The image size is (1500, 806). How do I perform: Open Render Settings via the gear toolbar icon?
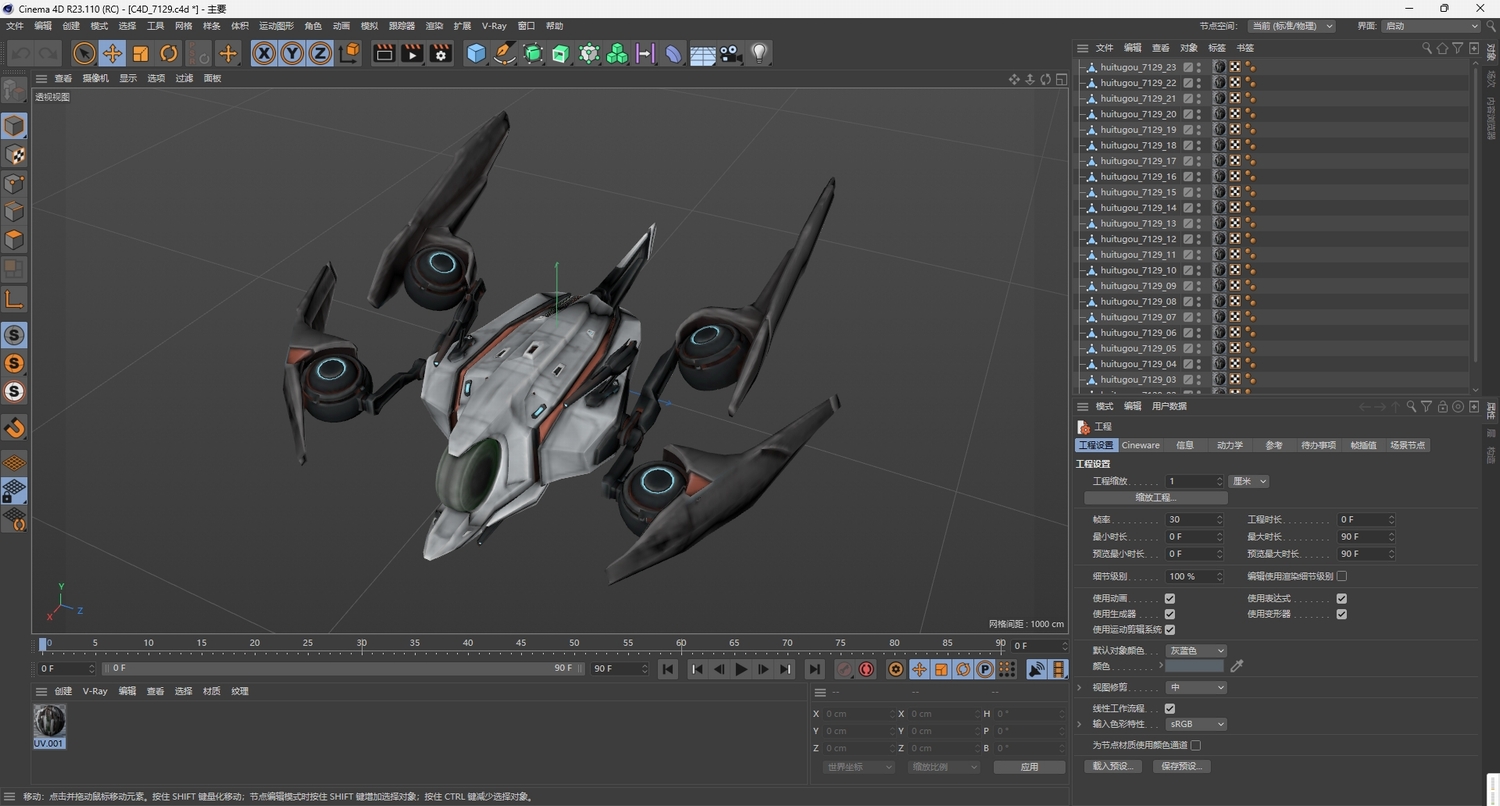(x=440, y=55)
